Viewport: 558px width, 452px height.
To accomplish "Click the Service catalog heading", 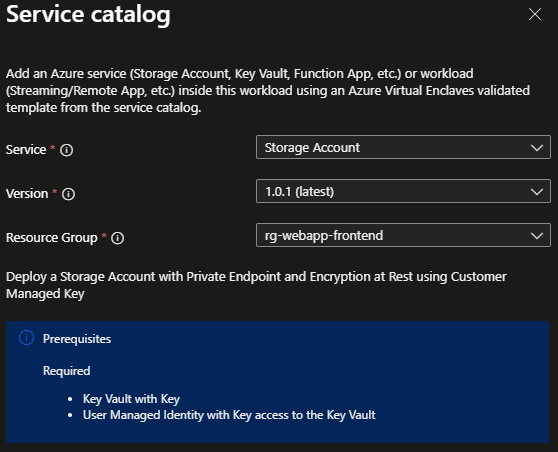I will coord(88,15).
